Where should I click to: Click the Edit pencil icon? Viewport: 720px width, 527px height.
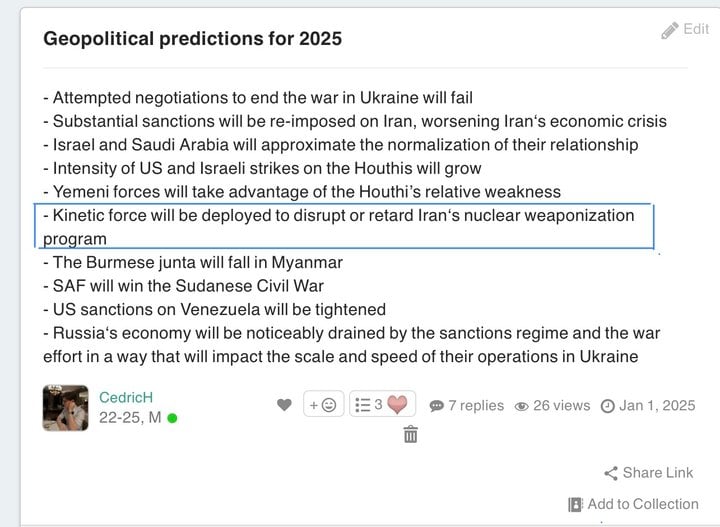(x=669, y=30)
